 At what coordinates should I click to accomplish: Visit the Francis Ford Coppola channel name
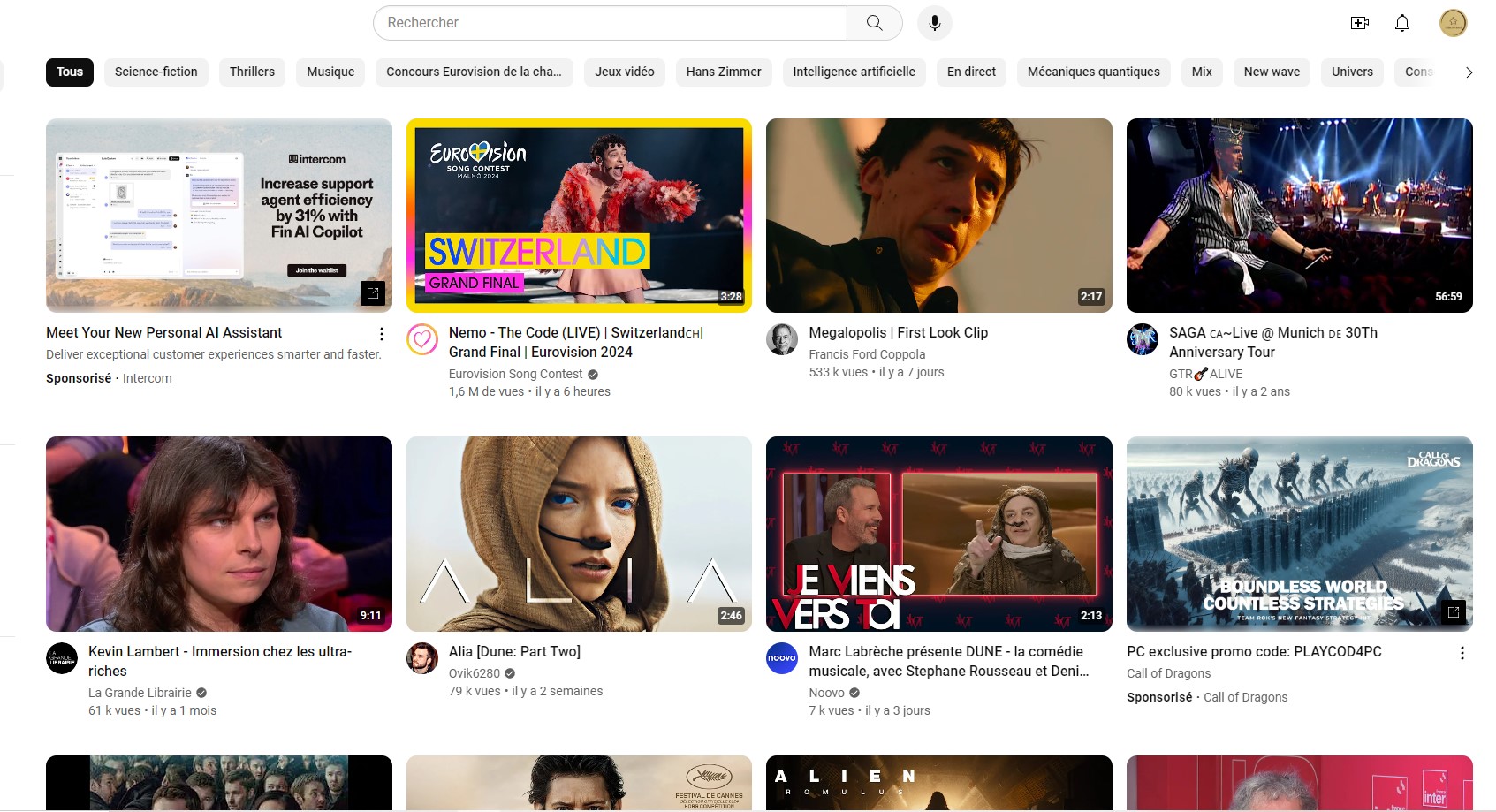pyautogui.click(x=867, y=354)
